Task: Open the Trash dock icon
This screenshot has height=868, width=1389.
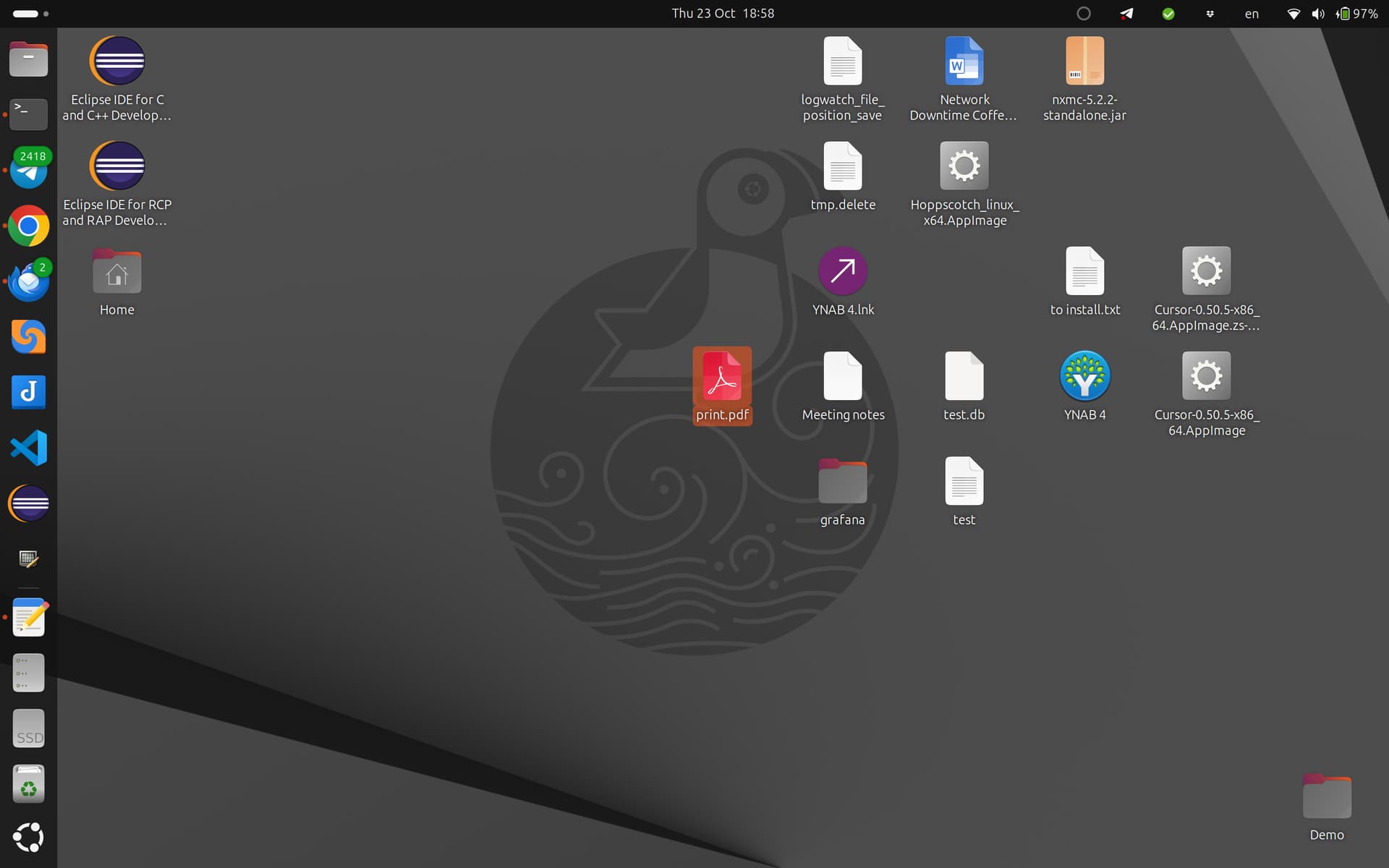Action: tap(29, 784)
